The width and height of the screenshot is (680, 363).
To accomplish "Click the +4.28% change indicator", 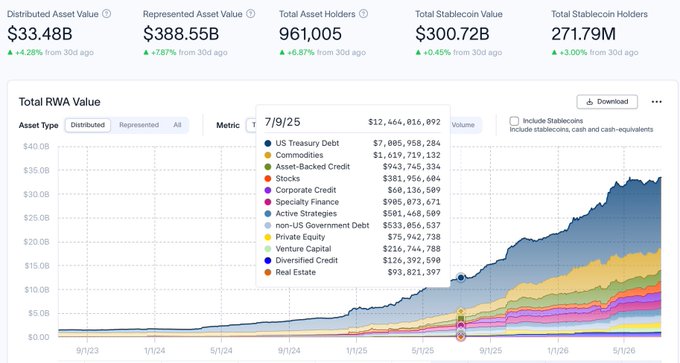I will tap(25, 52).
